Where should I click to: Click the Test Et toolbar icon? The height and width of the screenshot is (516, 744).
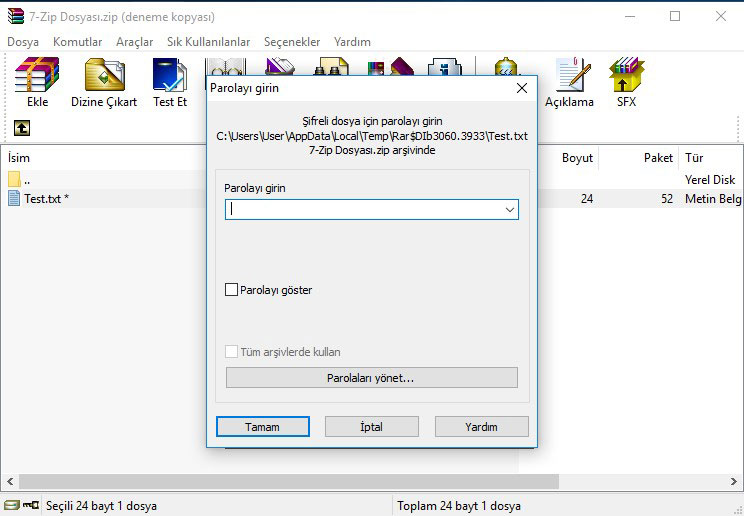point(170,75)
